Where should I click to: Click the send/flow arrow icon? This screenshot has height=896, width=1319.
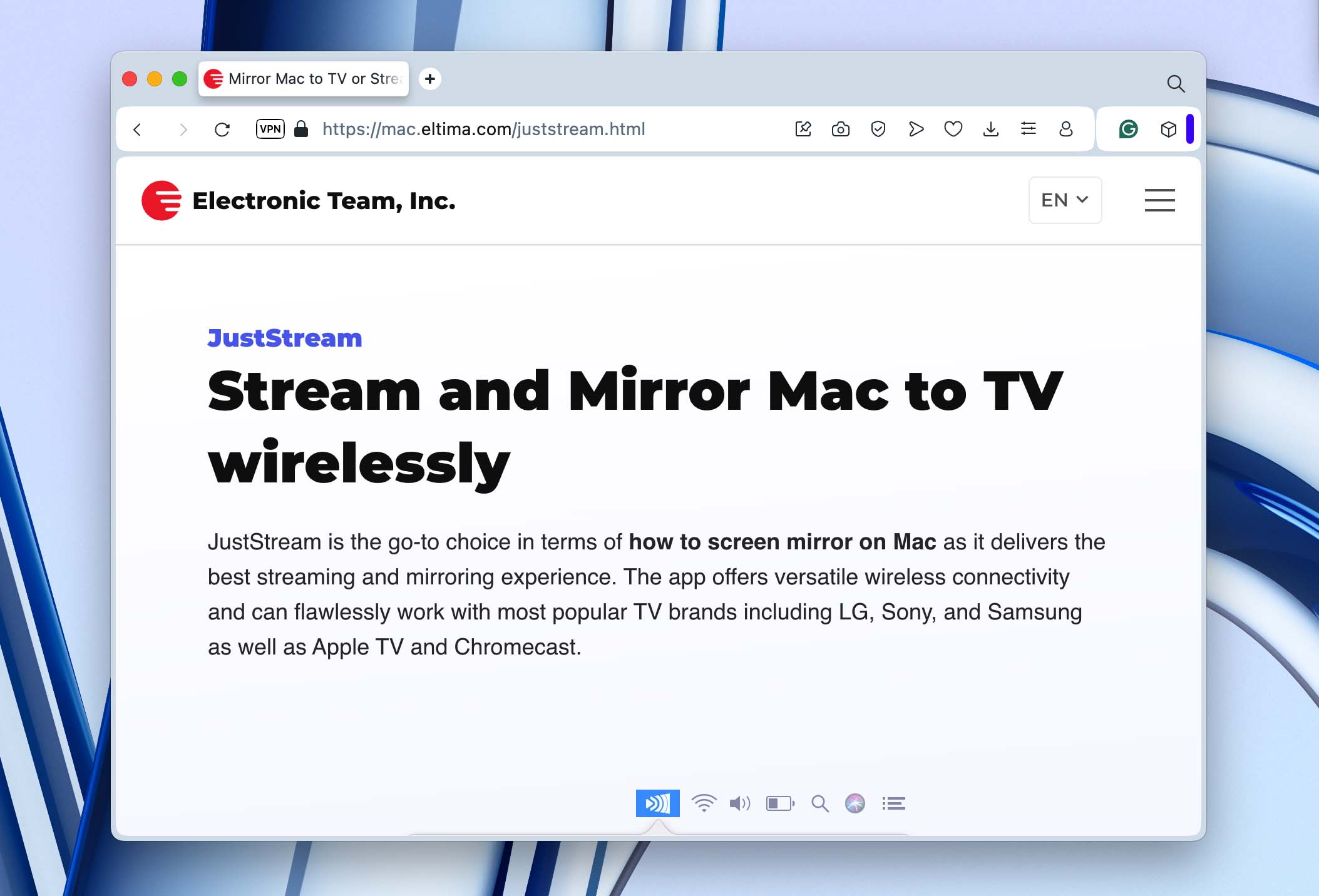(915, 130)
